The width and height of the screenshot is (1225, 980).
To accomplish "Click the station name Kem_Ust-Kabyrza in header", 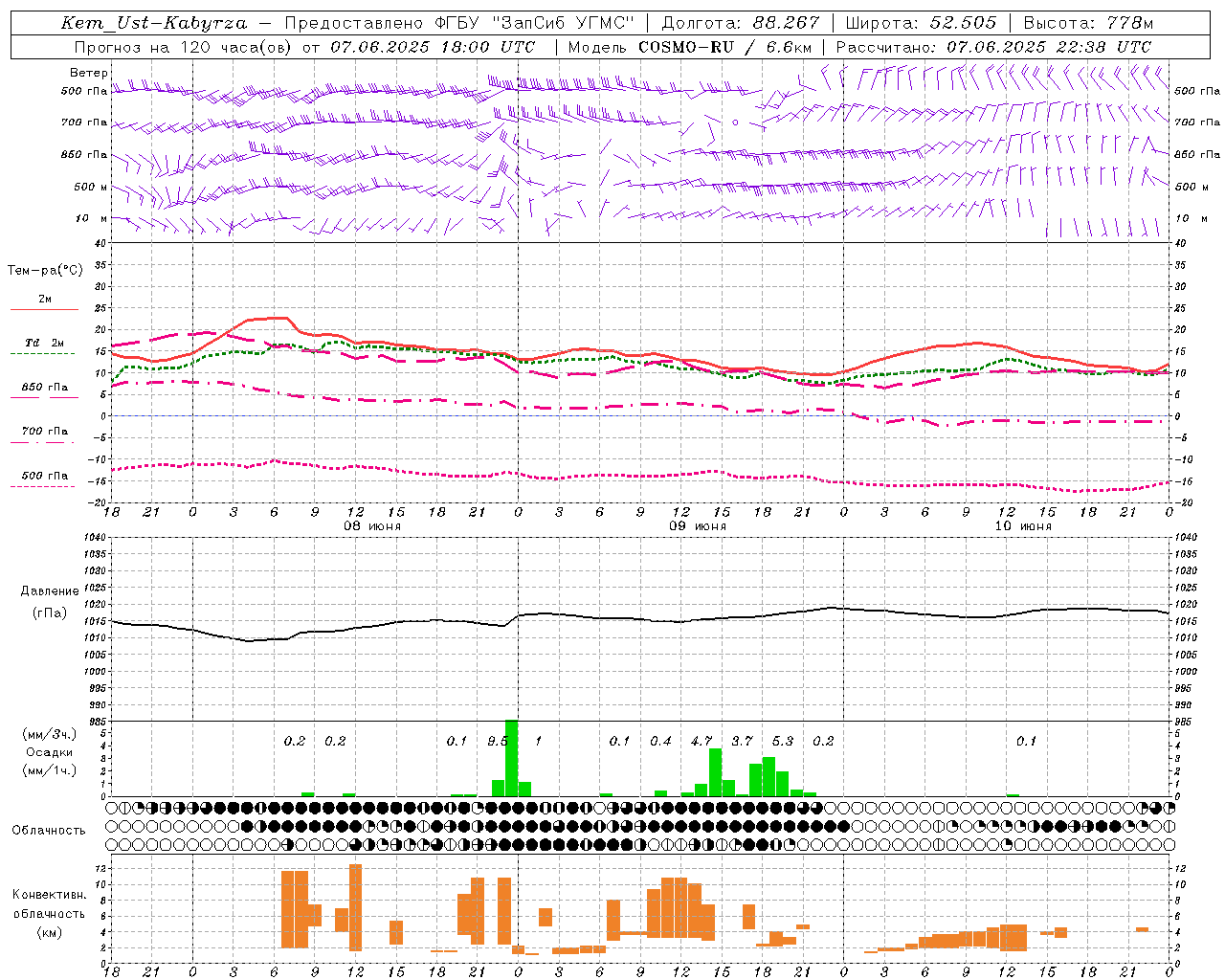I will click(154, 23).
